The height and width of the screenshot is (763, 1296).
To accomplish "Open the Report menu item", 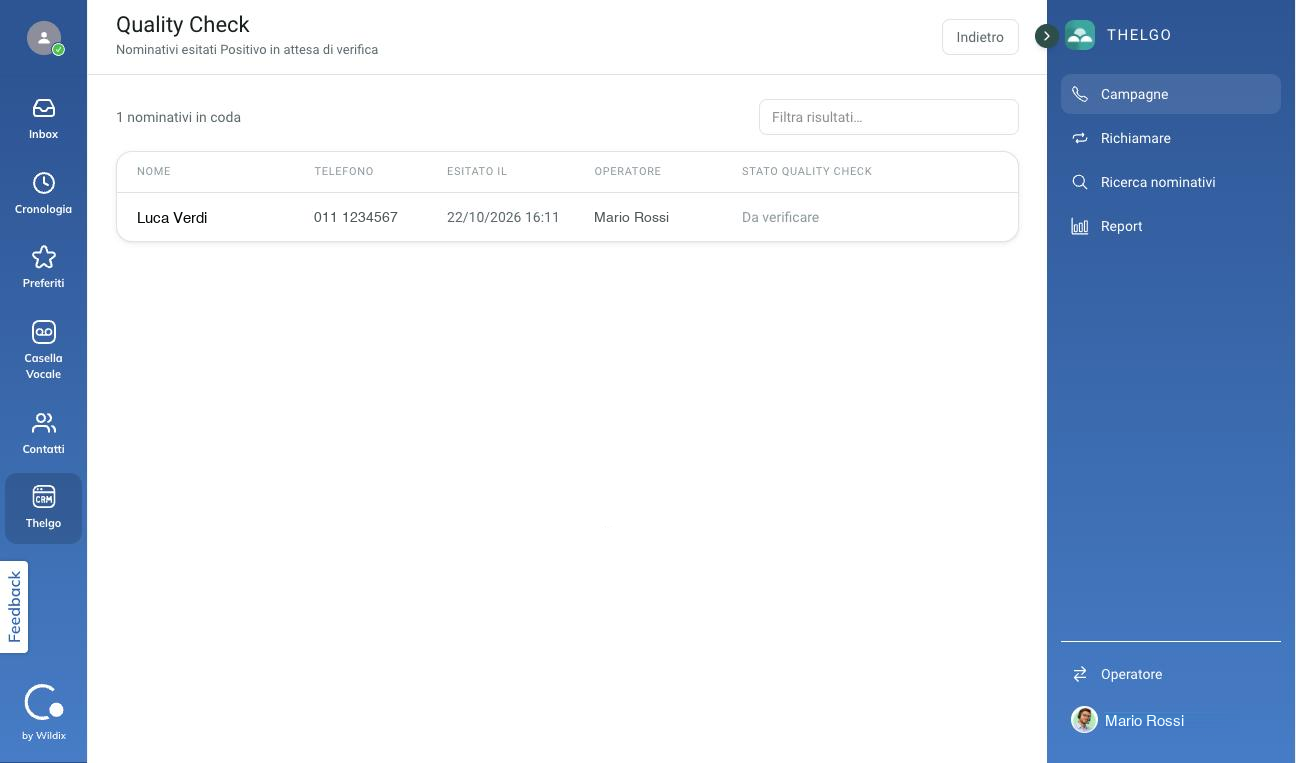I will pyautogui.click(x=1171, y=226).
